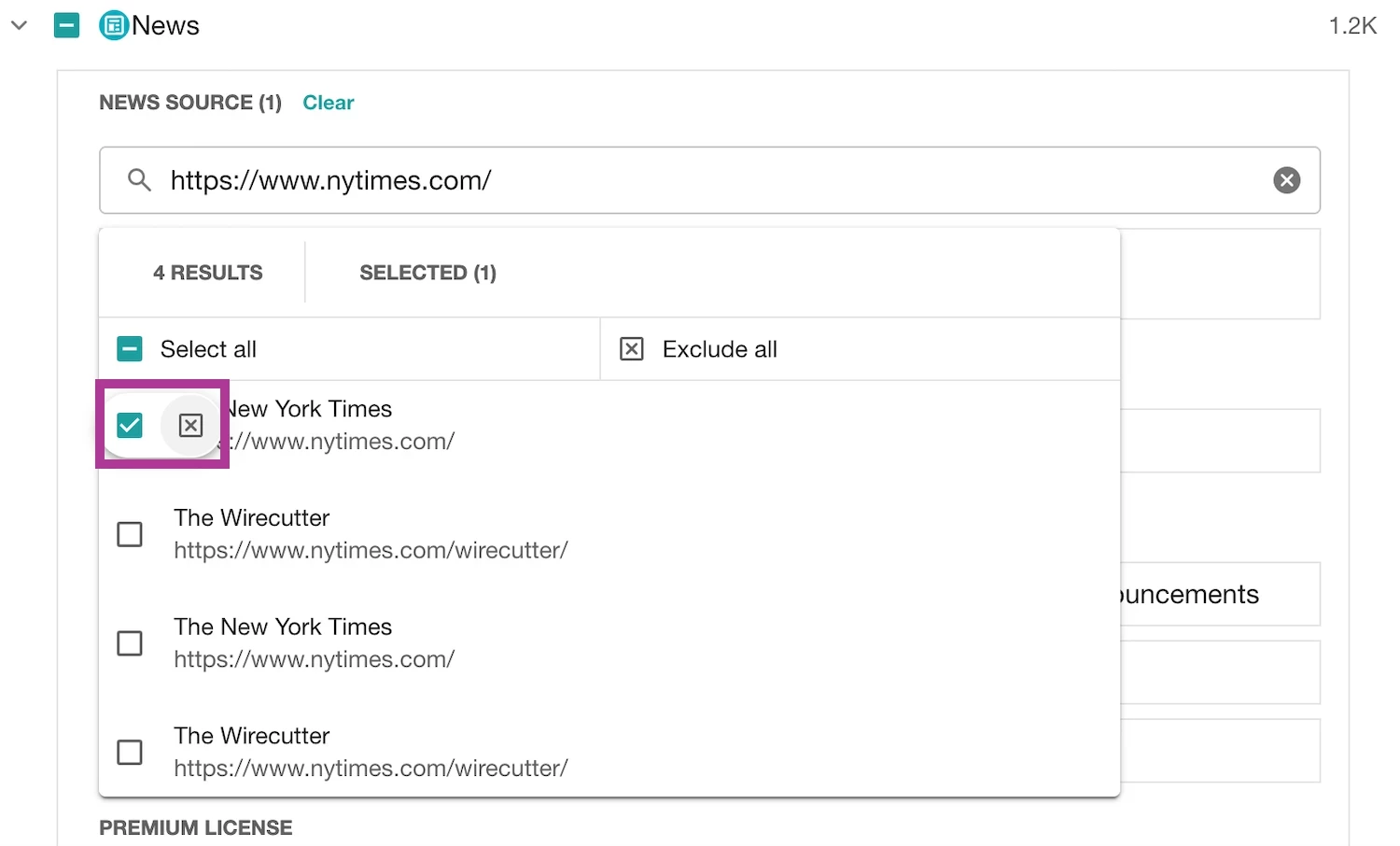Click the Exclude all icon
Image resolution: width=1400 pixels, height=846 pixels.
tap(632, 349)
